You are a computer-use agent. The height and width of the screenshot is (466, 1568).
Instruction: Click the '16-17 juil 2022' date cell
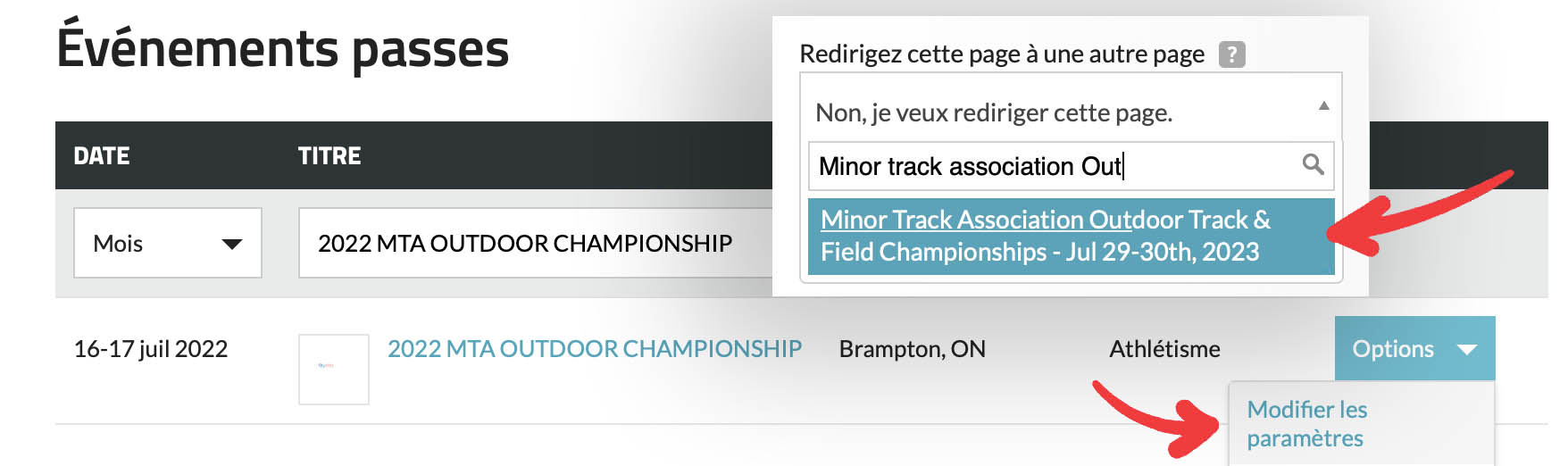tap(151, 348)
